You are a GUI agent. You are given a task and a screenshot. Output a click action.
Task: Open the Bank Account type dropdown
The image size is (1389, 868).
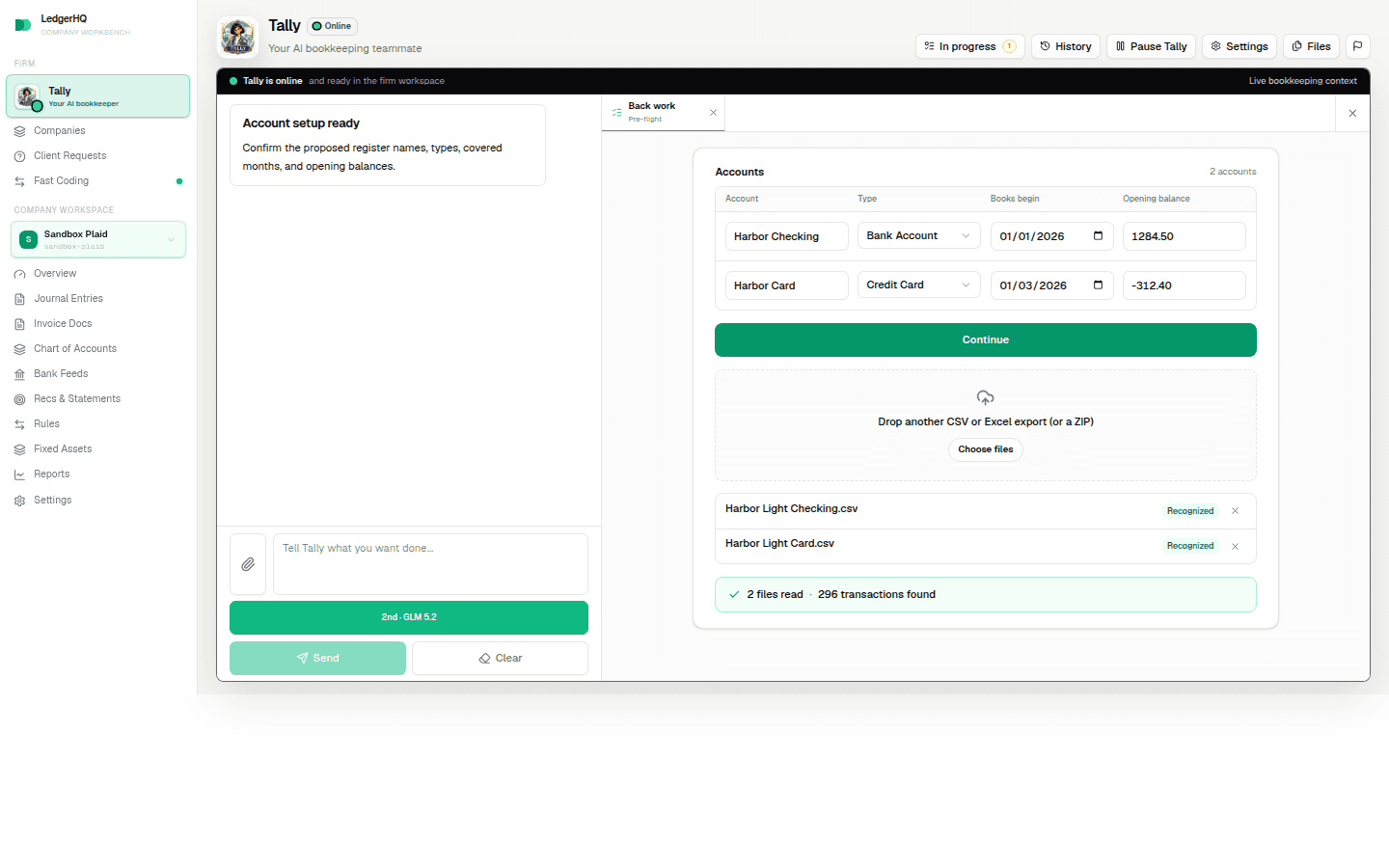tap(918, 235)
